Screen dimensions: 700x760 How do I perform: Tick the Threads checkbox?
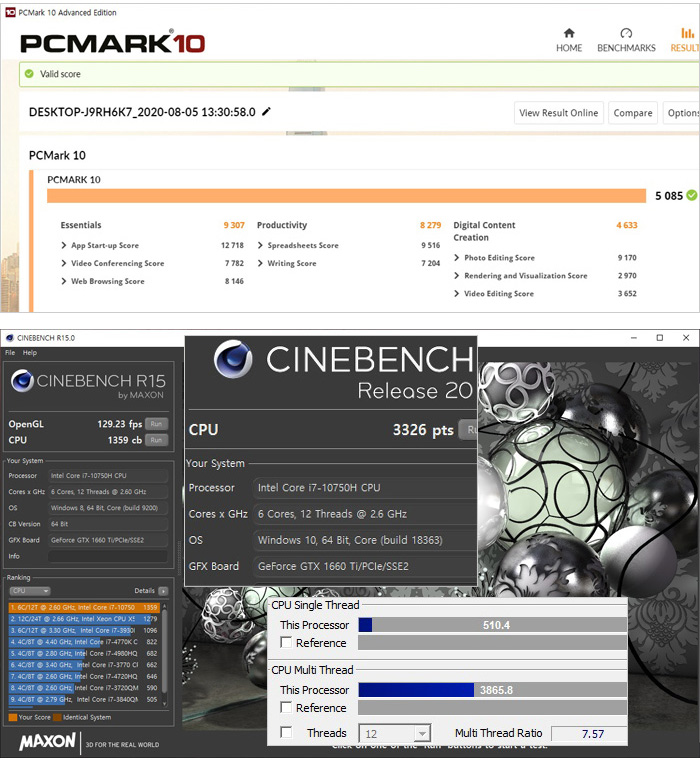point(287,733)
